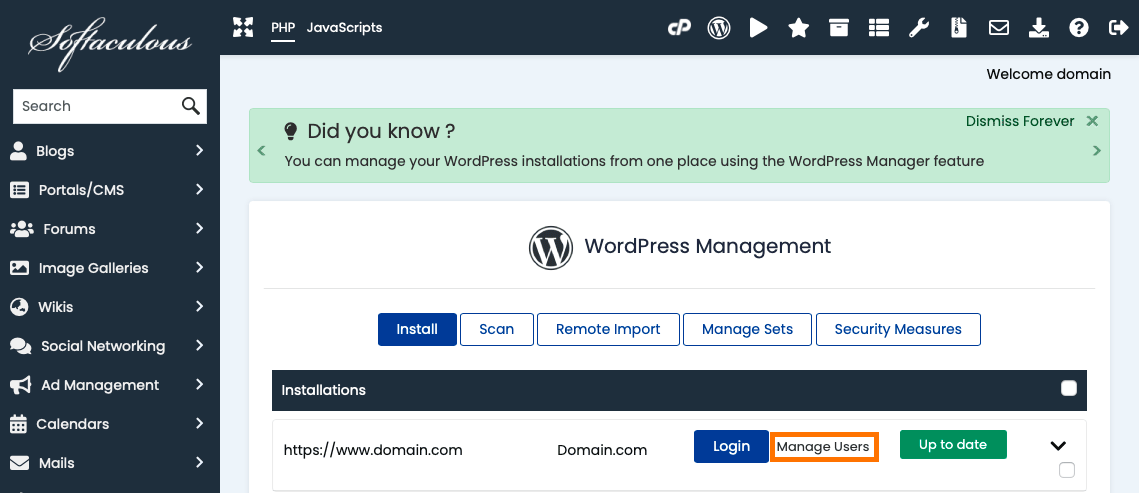Click the Portals/CMS list icon
Screen dimensions: 1139x493
(19, 190)
